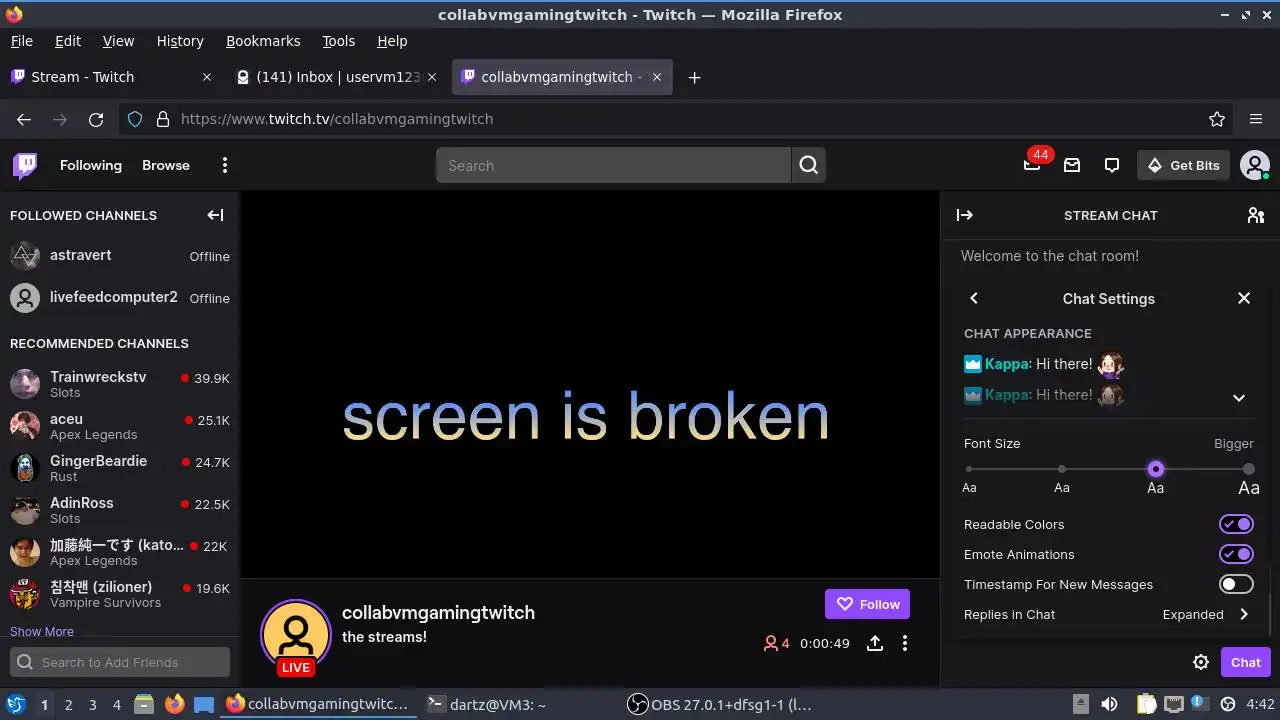This screenshot has height=720, width=1280.
Task: Collapse the stream chat panel arrow
Action: click(x=965, y=215)
